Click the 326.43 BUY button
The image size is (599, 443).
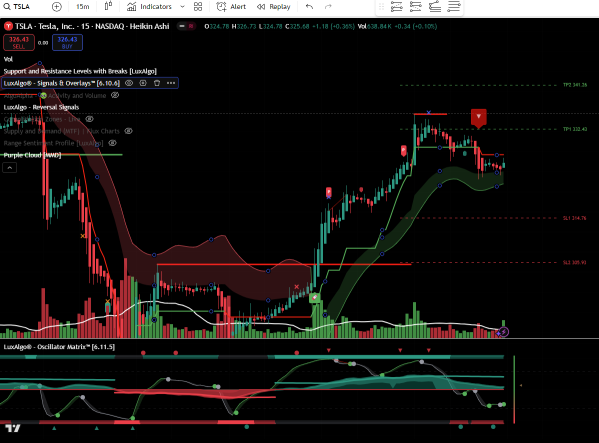pyautogui.click(x=67, y=42)
